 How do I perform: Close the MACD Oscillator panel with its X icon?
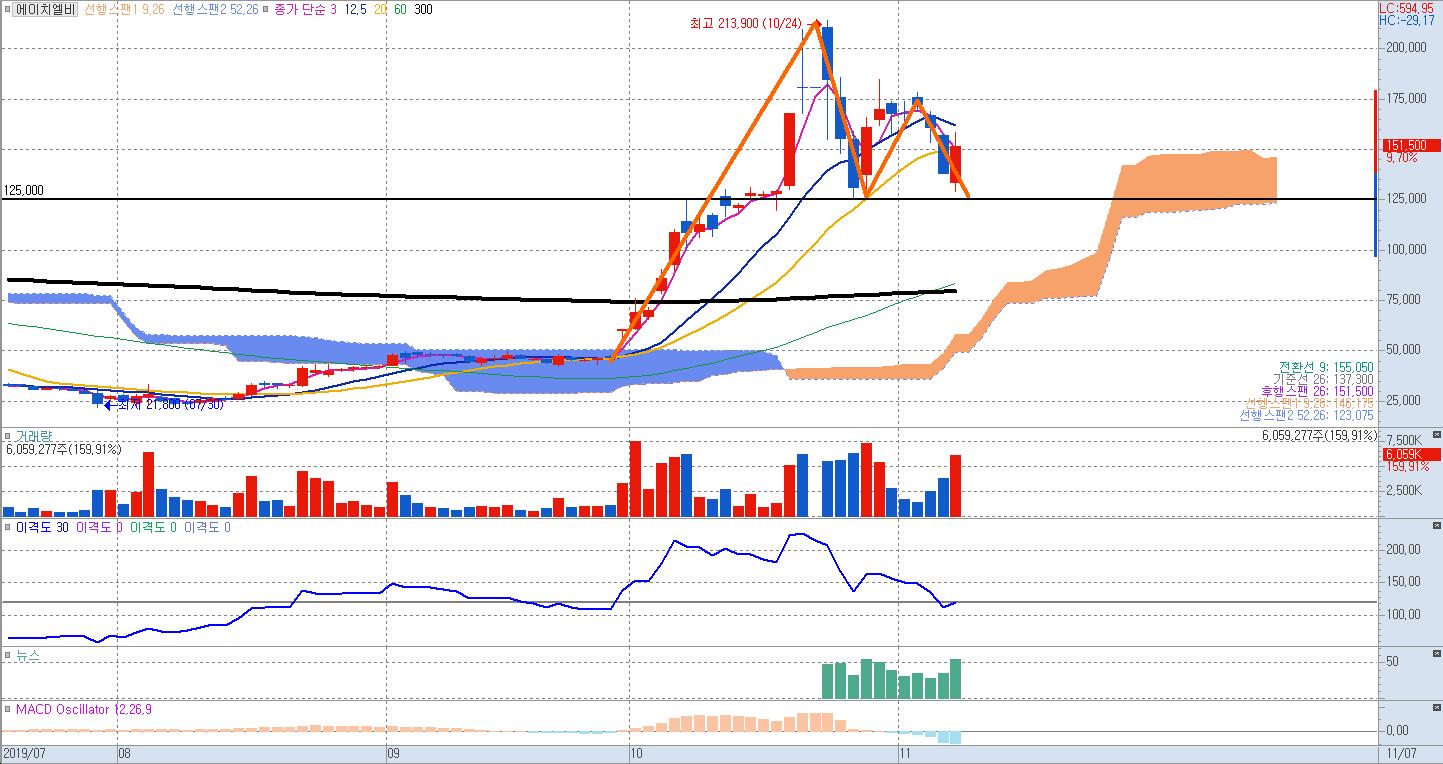(x=1437, y=707)
